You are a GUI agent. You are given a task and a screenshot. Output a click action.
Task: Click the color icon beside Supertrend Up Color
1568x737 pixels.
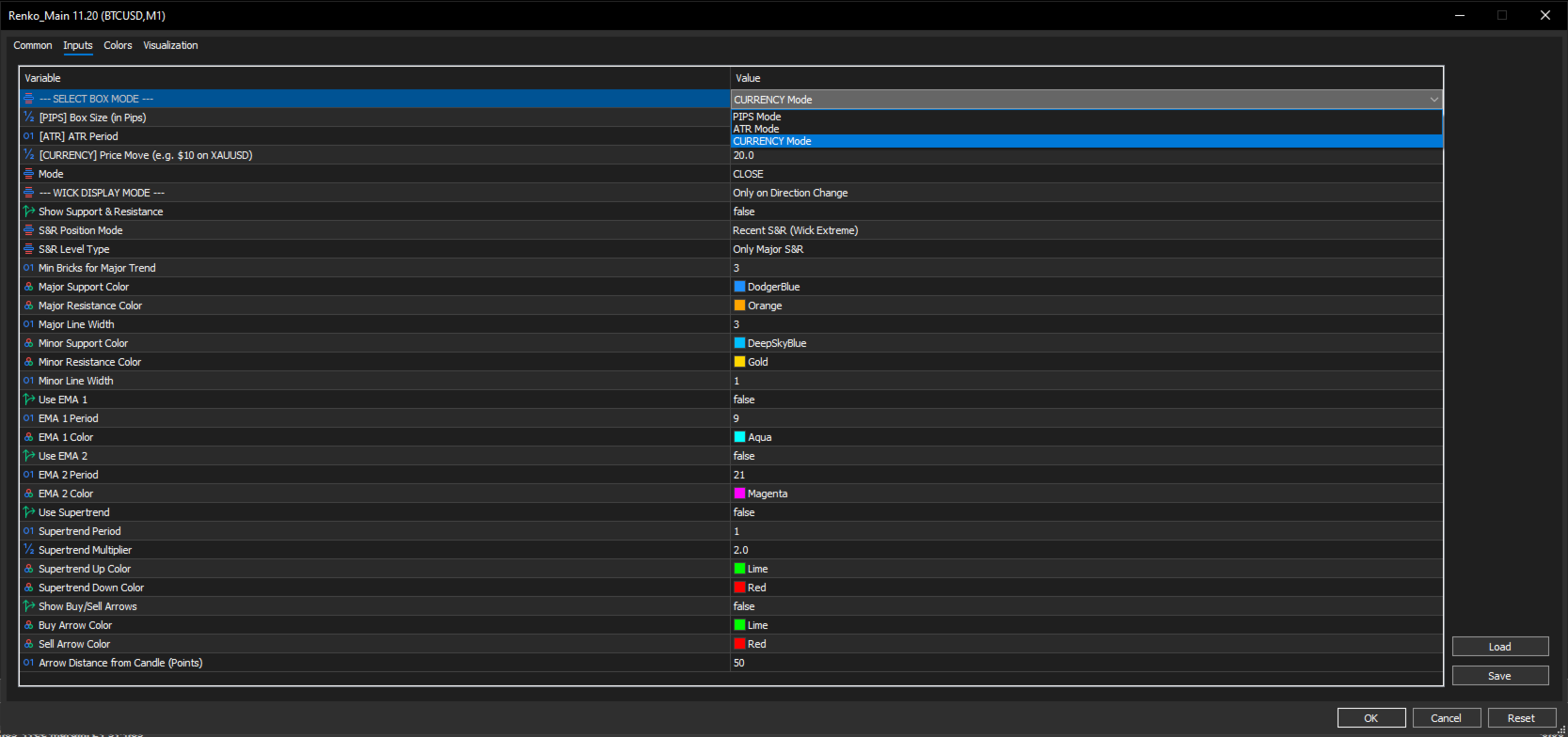tap(28, 569)
